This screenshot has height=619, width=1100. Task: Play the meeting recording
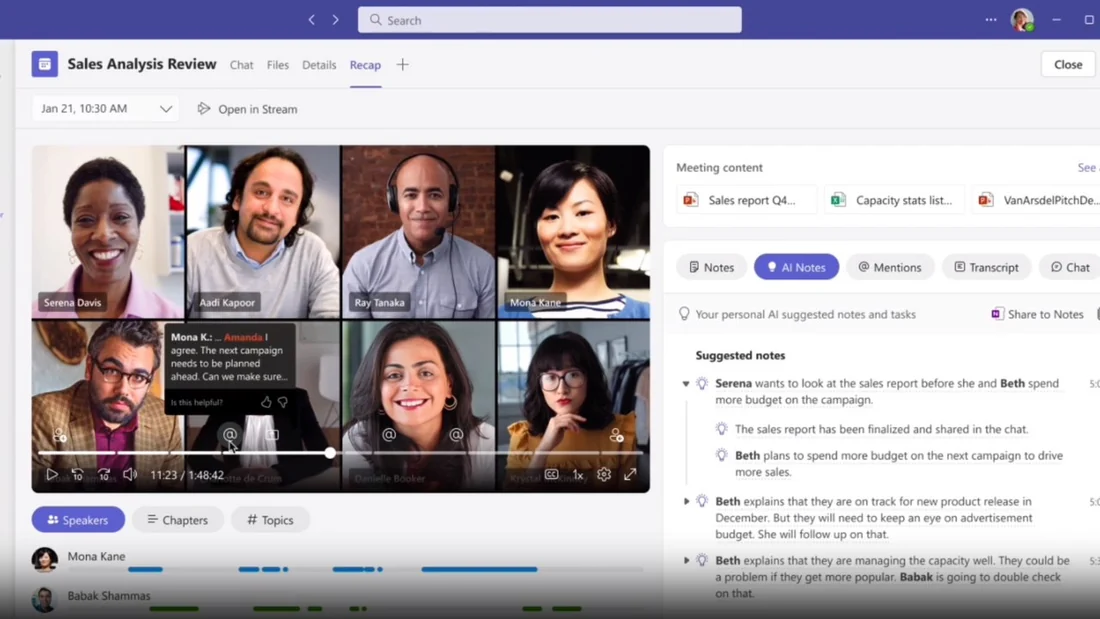[51, 474]
